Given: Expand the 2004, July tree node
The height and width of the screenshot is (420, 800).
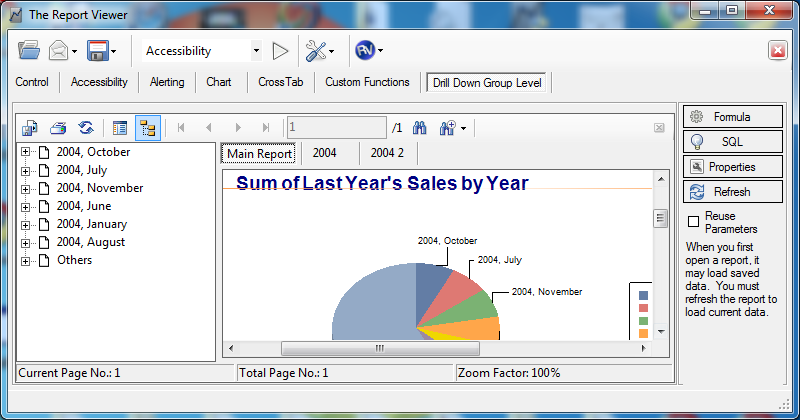Looking at the screenshot, I should click(25, 170).
